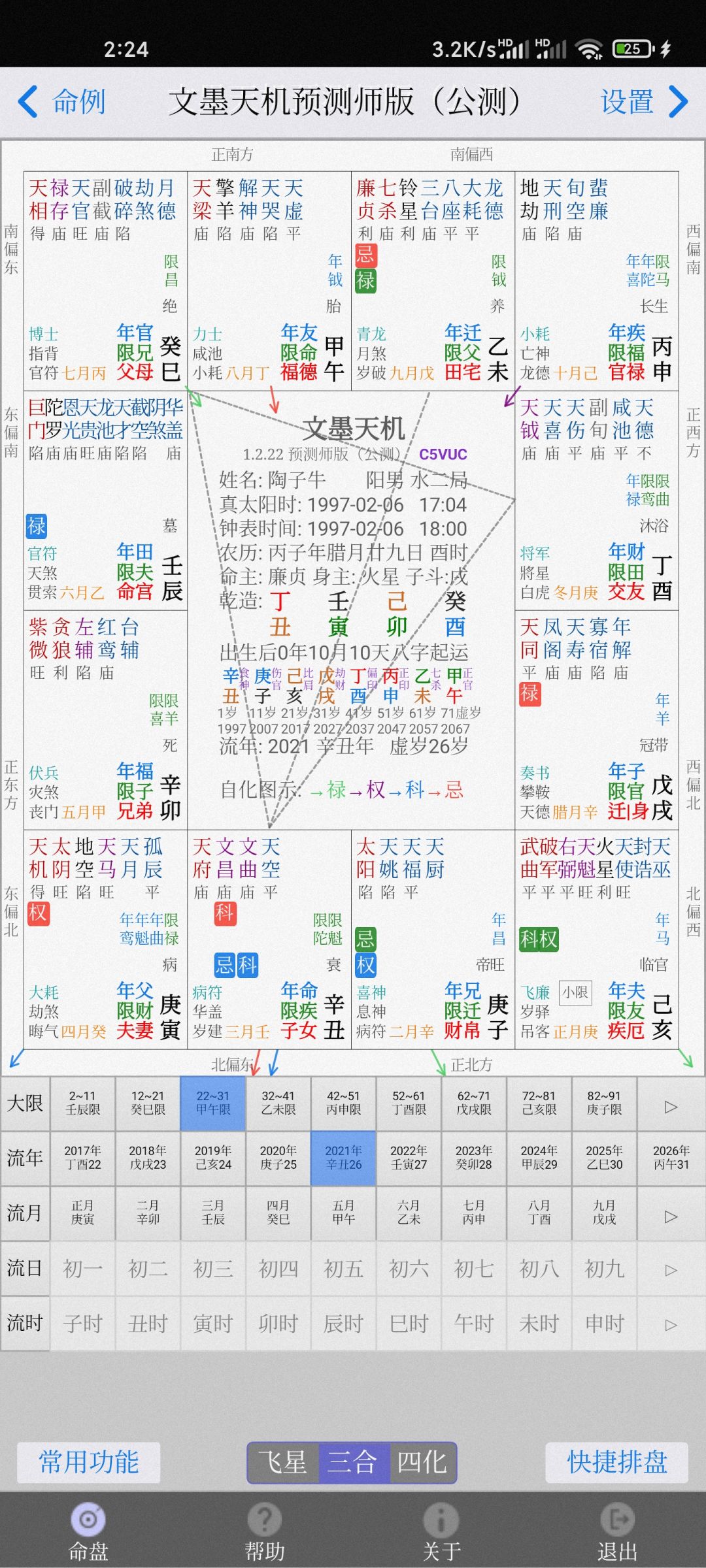The image size is (706, 1568).
Task: Select 流年 2021年 辛丑26
Action: pos(343,1158)
